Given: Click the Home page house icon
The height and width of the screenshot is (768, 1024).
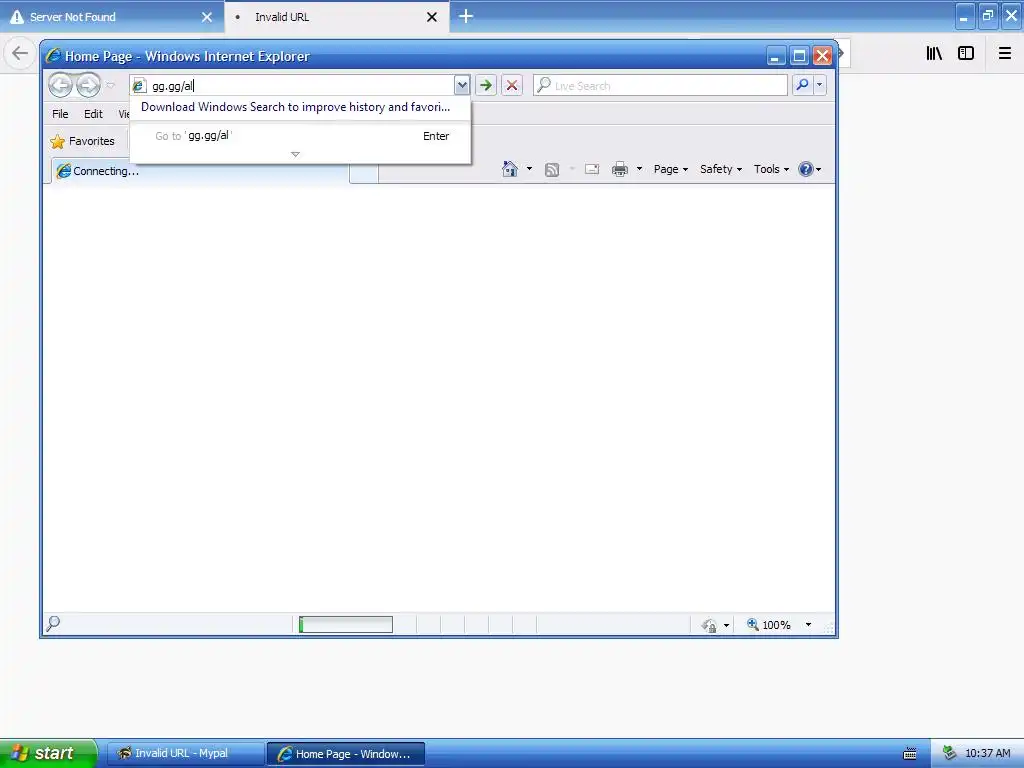Looking at the screenshot, I should [x=510, y=169].
